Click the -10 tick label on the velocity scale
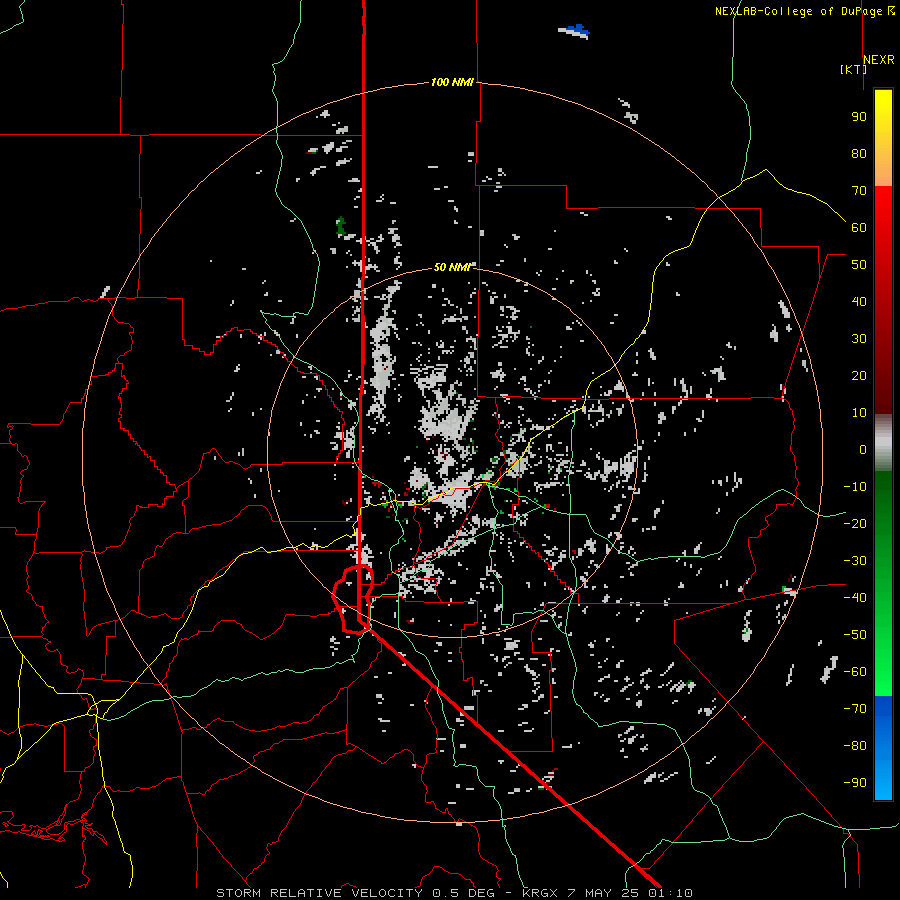 [855, 487]
